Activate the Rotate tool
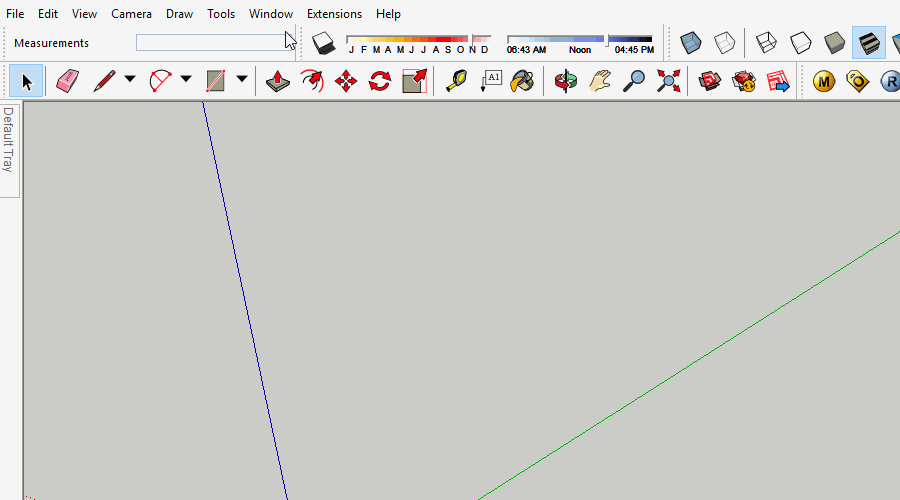This screenshot has height=500, width=900. [380, 81]
